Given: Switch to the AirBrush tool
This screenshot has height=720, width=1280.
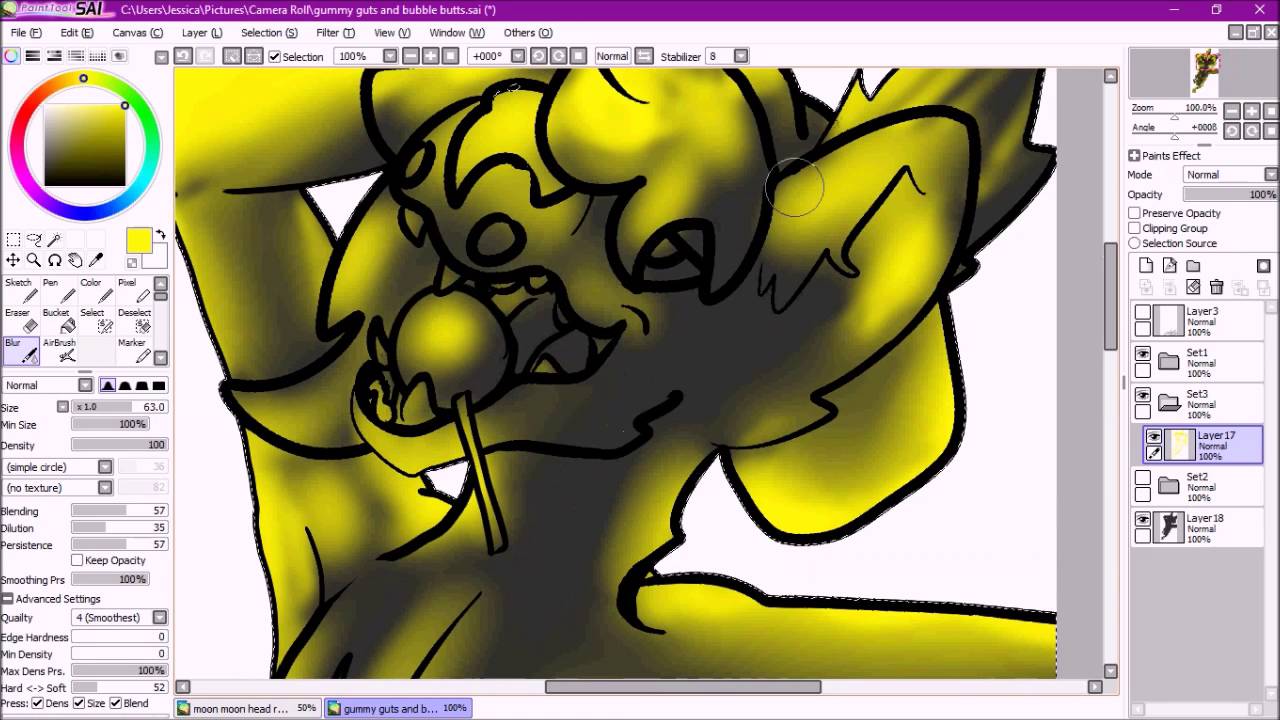Looking at the screenshot, I should point(57,350).
